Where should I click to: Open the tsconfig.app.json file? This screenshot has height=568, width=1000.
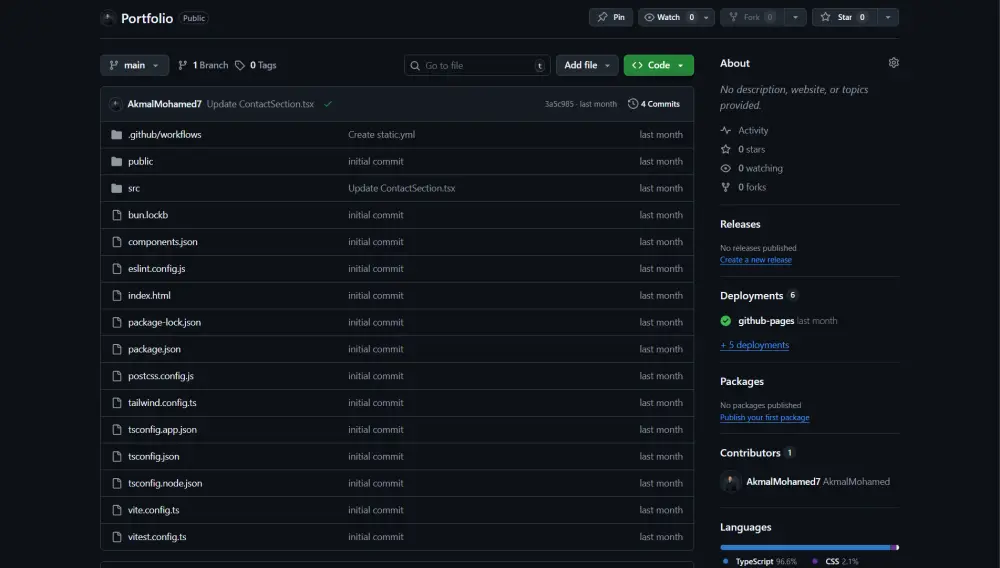[x=162, y=430]
